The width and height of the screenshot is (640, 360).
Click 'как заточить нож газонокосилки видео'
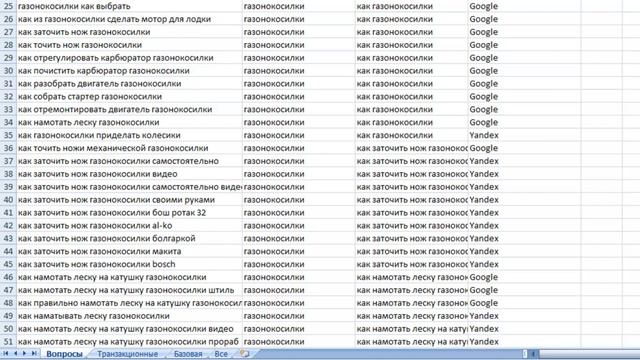(x=129, y=174)
